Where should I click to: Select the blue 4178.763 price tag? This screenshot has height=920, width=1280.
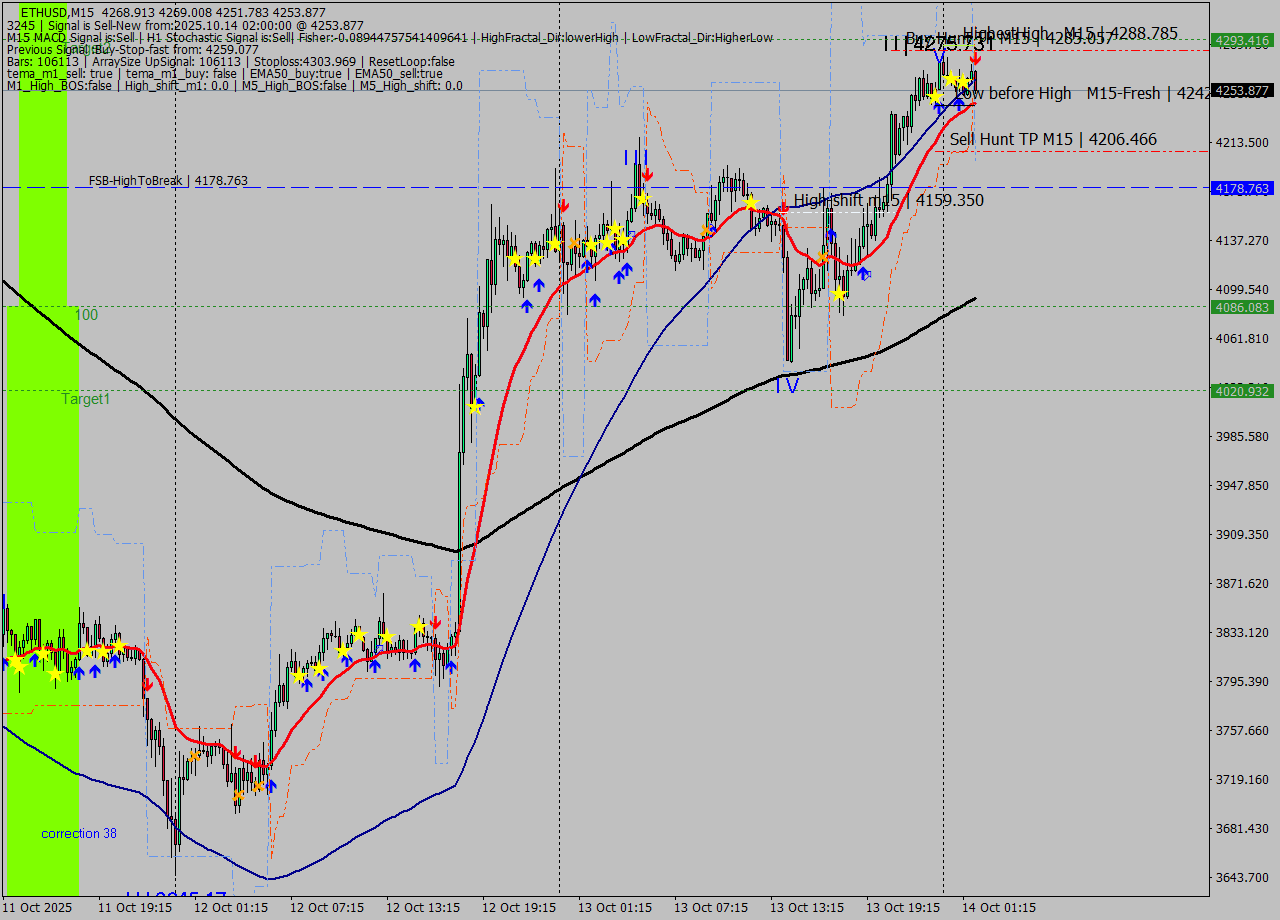(x=1241, y=188)
